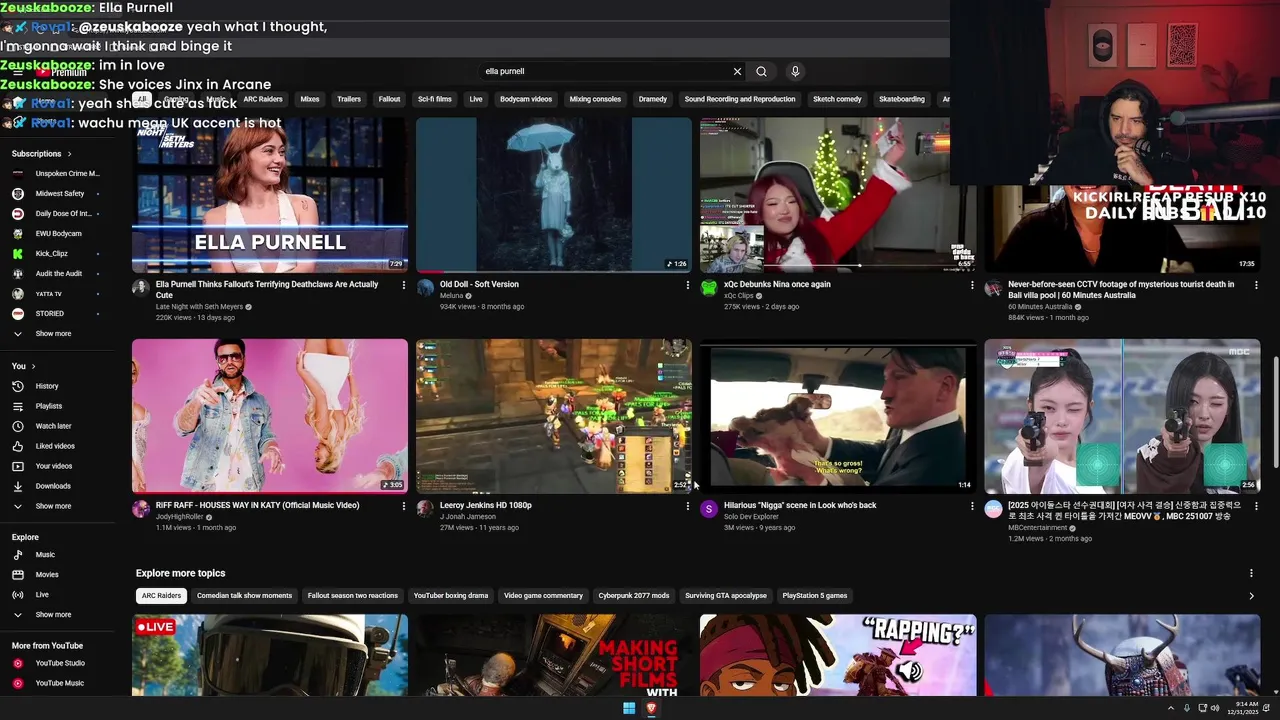Open more options for RIFF RAFF video
Image resolution: width=1280 pixels, height=720 pixels.
point(404,506)
